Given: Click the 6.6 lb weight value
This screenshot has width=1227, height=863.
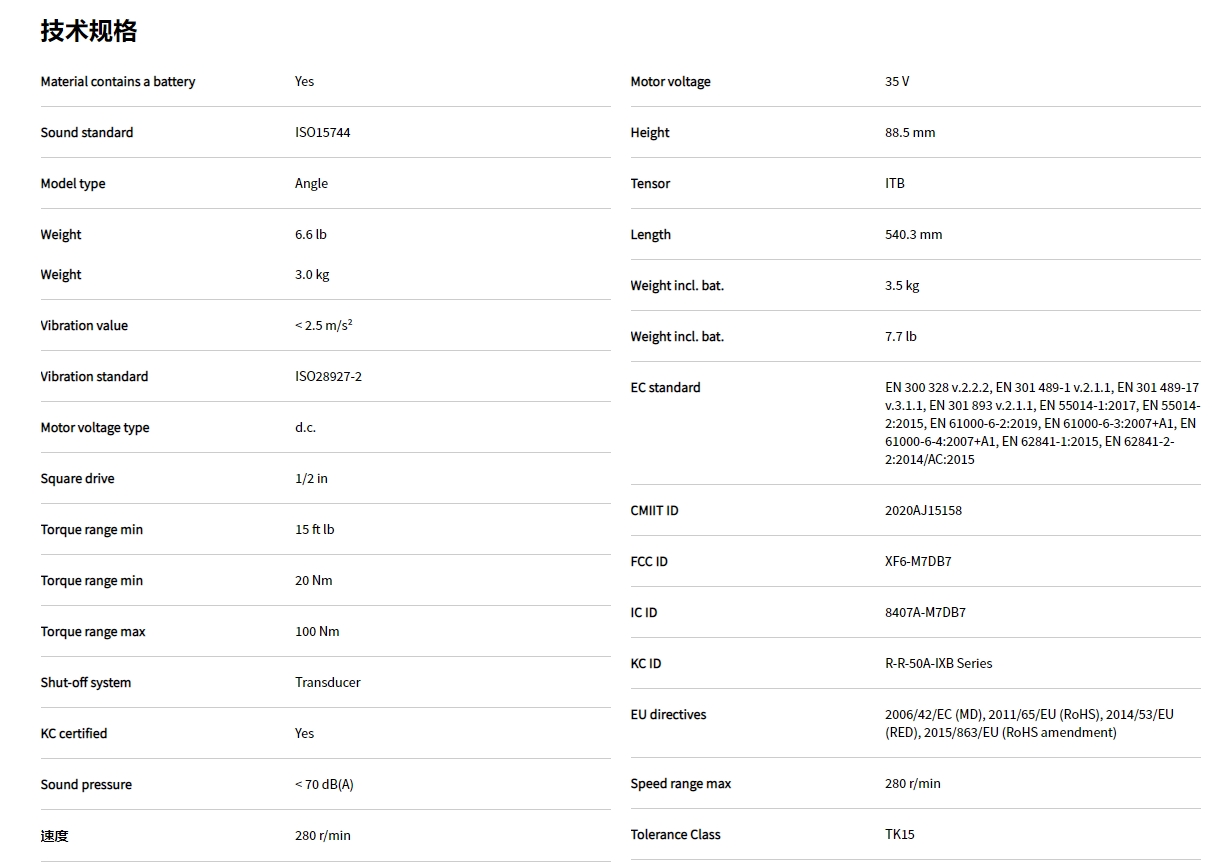Looking at the screenshot, I should click(310, 235).
